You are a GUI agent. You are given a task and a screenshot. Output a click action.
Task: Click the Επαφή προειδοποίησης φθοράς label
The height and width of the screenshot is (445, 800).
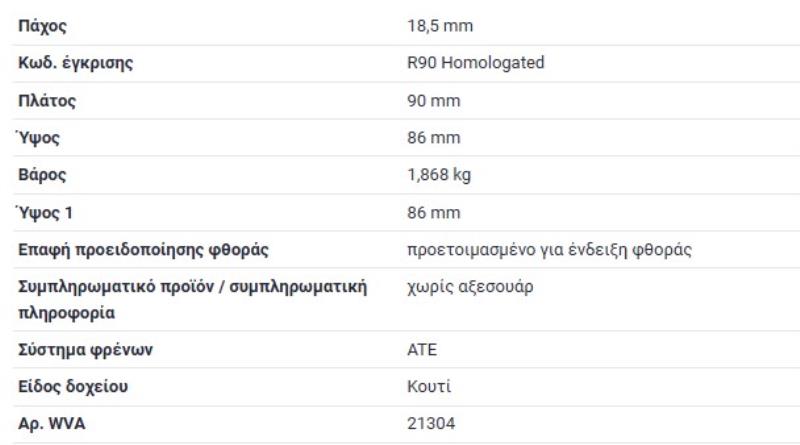pos(144,250)
